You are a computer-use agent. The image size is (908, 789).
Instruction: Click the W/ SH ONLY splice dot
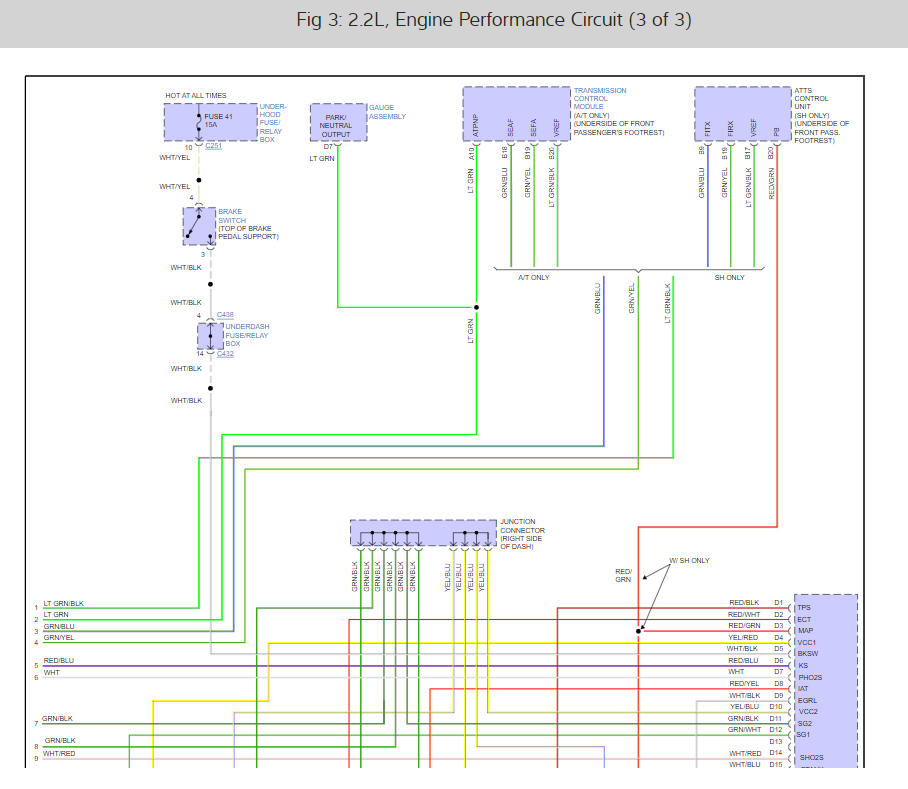pyautogui.click(x=639, y=631)
